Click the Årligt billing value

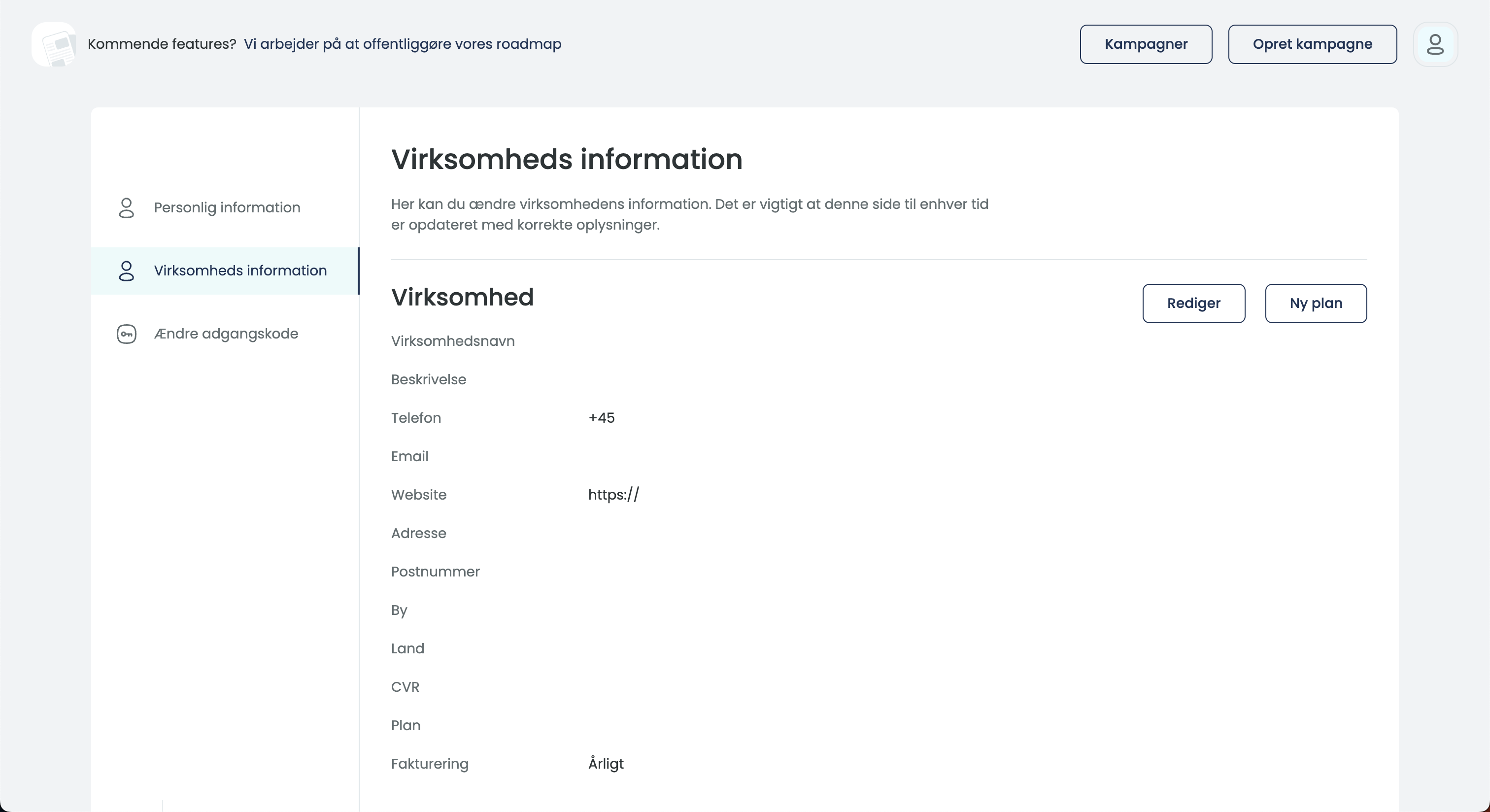pyautogui.click(x=606, y=763)
